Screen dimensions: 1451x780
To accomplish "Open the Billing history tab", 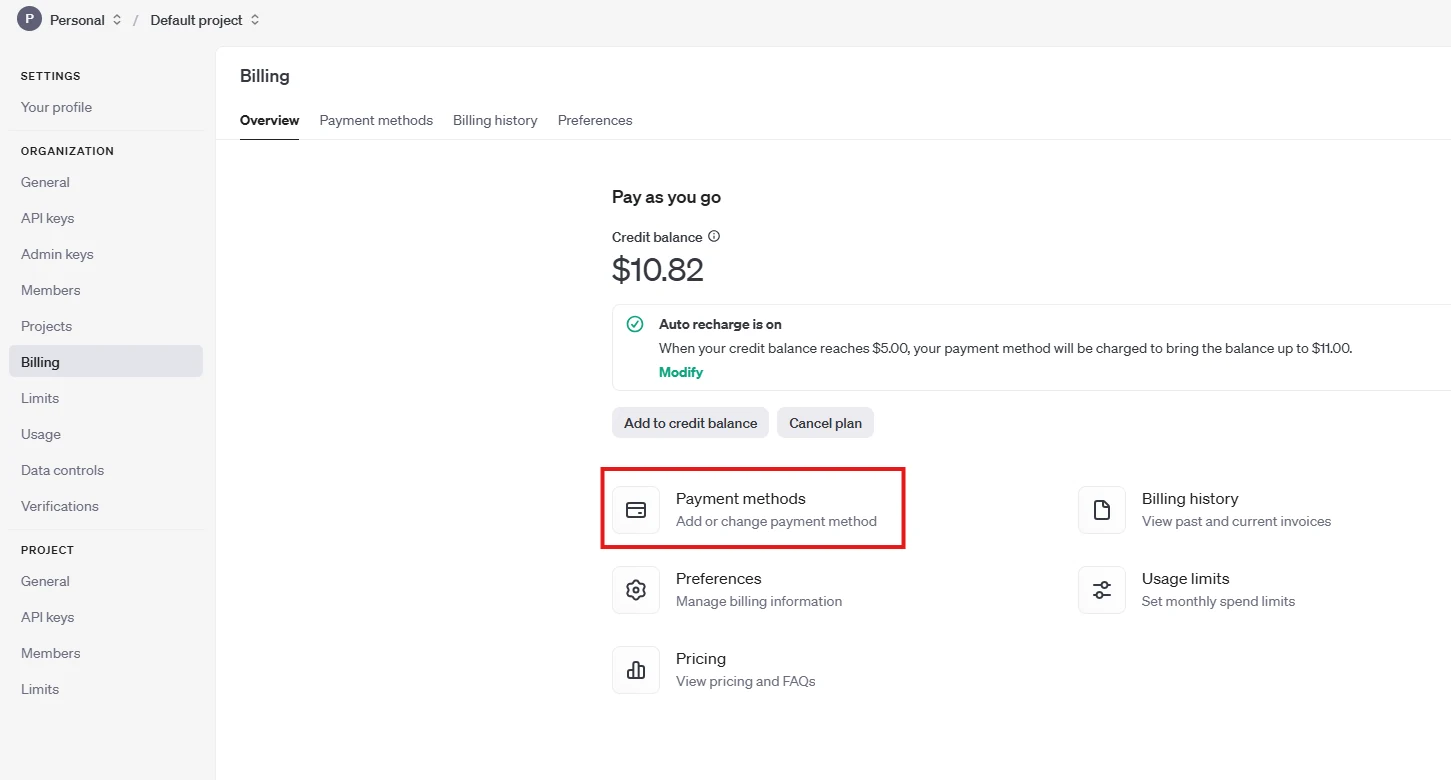I will click(x=495, y=120).
